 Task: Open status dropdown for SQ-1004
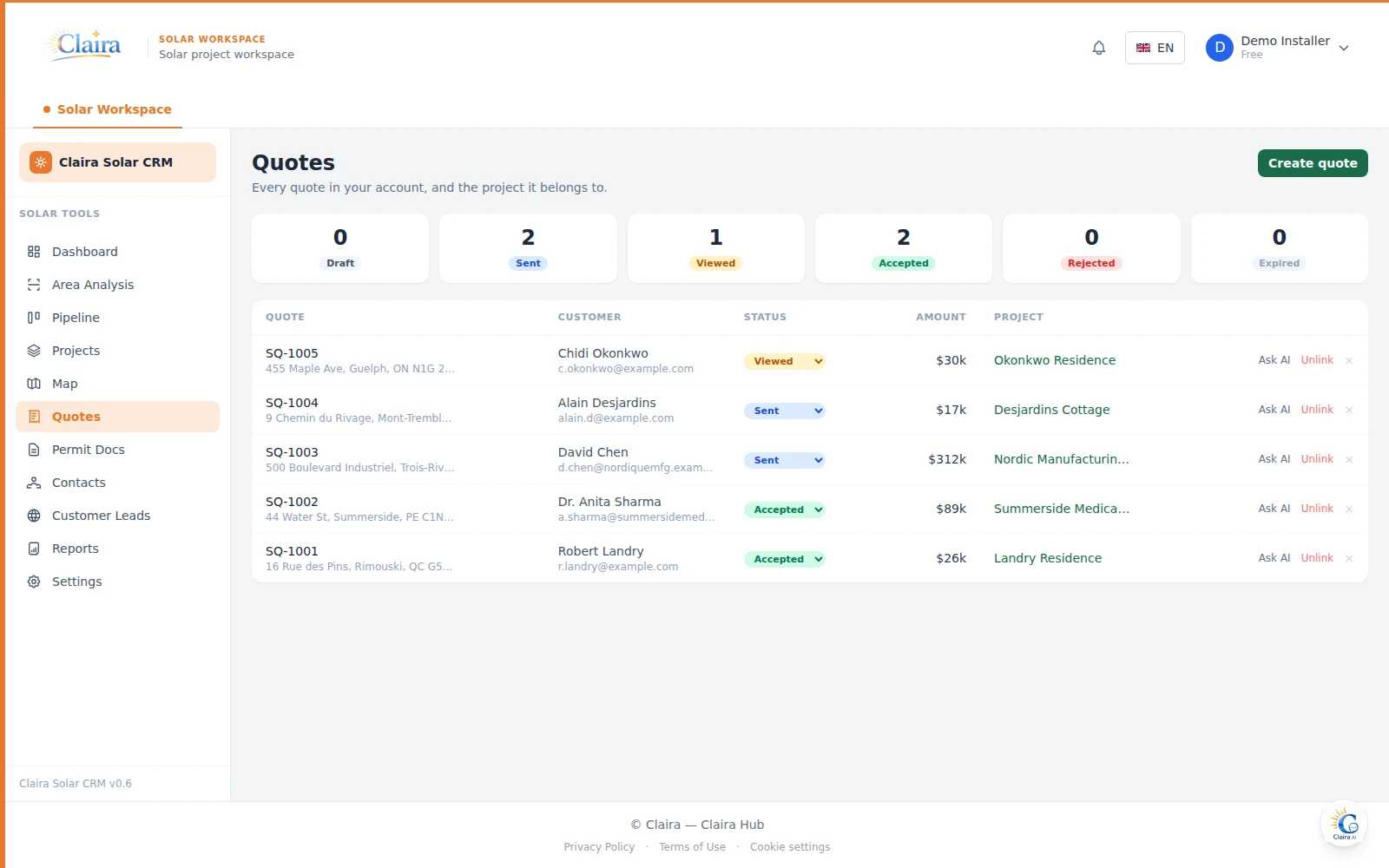coord(784,411)
